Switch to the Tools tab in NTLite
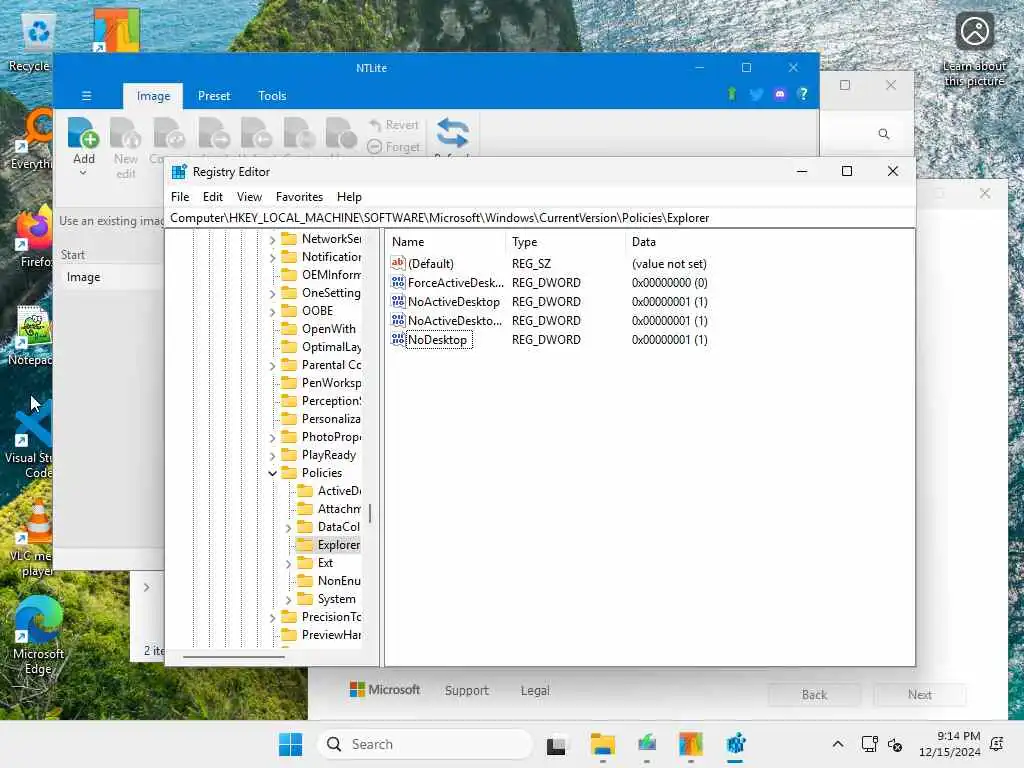 (x=272, y=96)
